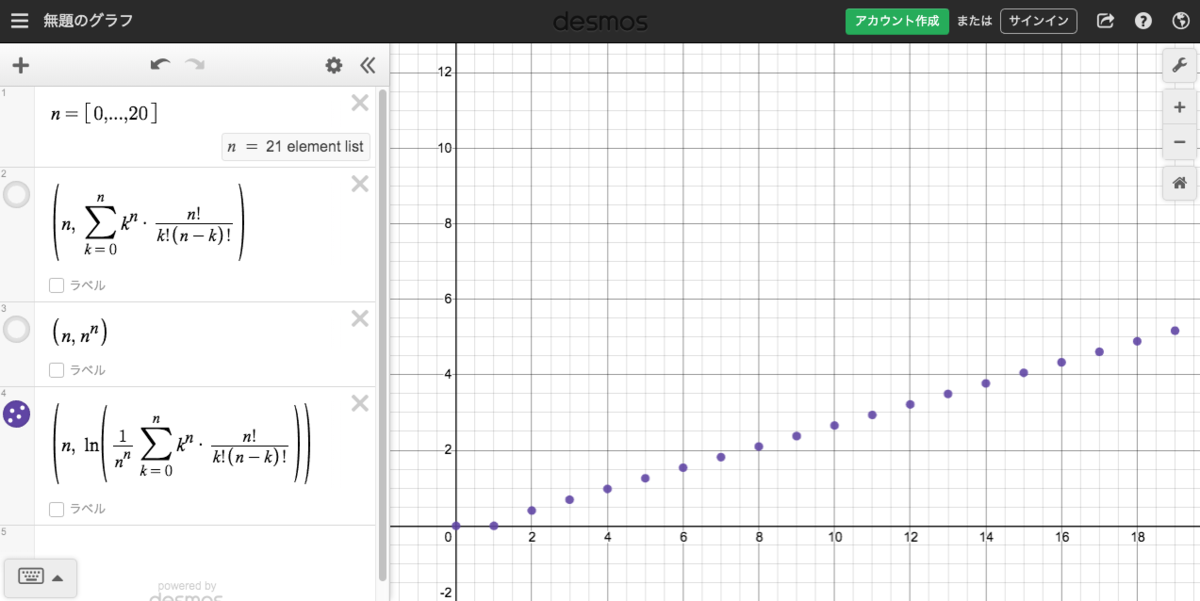This screenshot has width=1200, height=601.
Task: Redo the last action
Action: coord(194,65)
